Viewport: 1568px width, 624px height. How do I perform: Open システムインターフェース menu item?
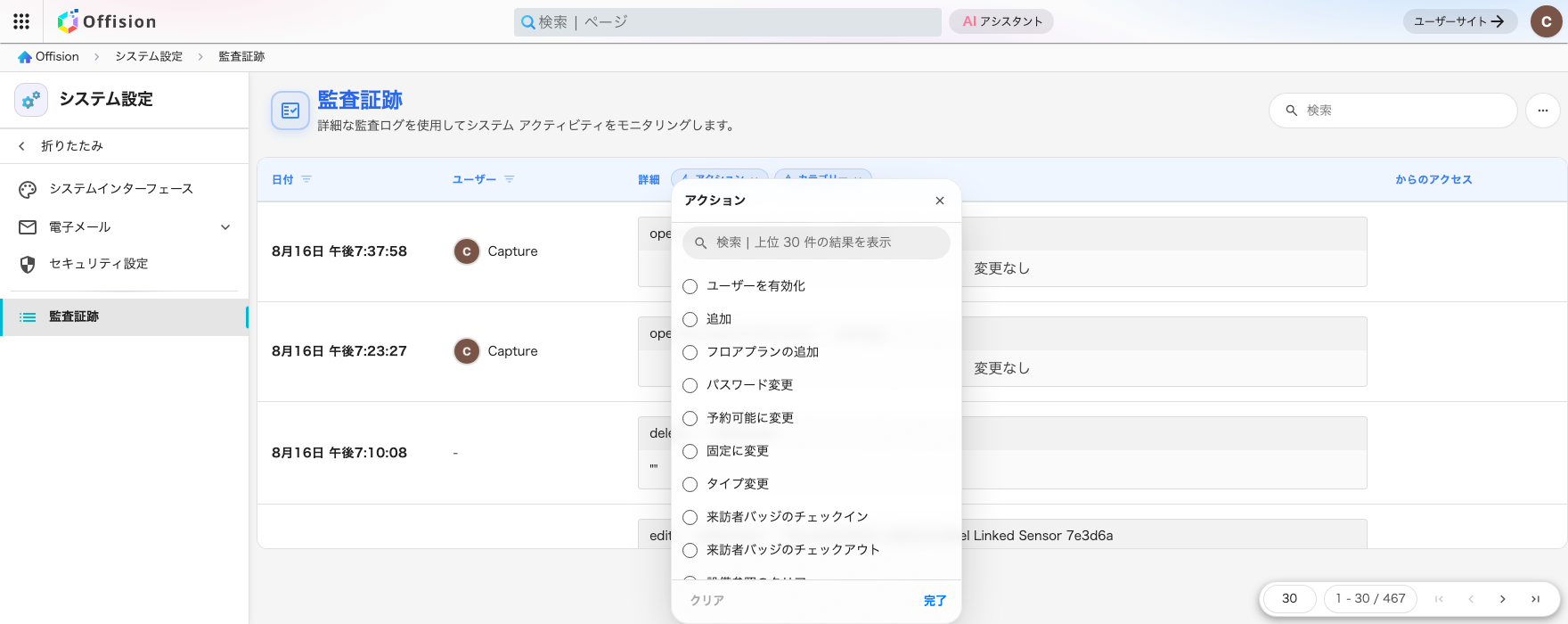coord(125,189)
